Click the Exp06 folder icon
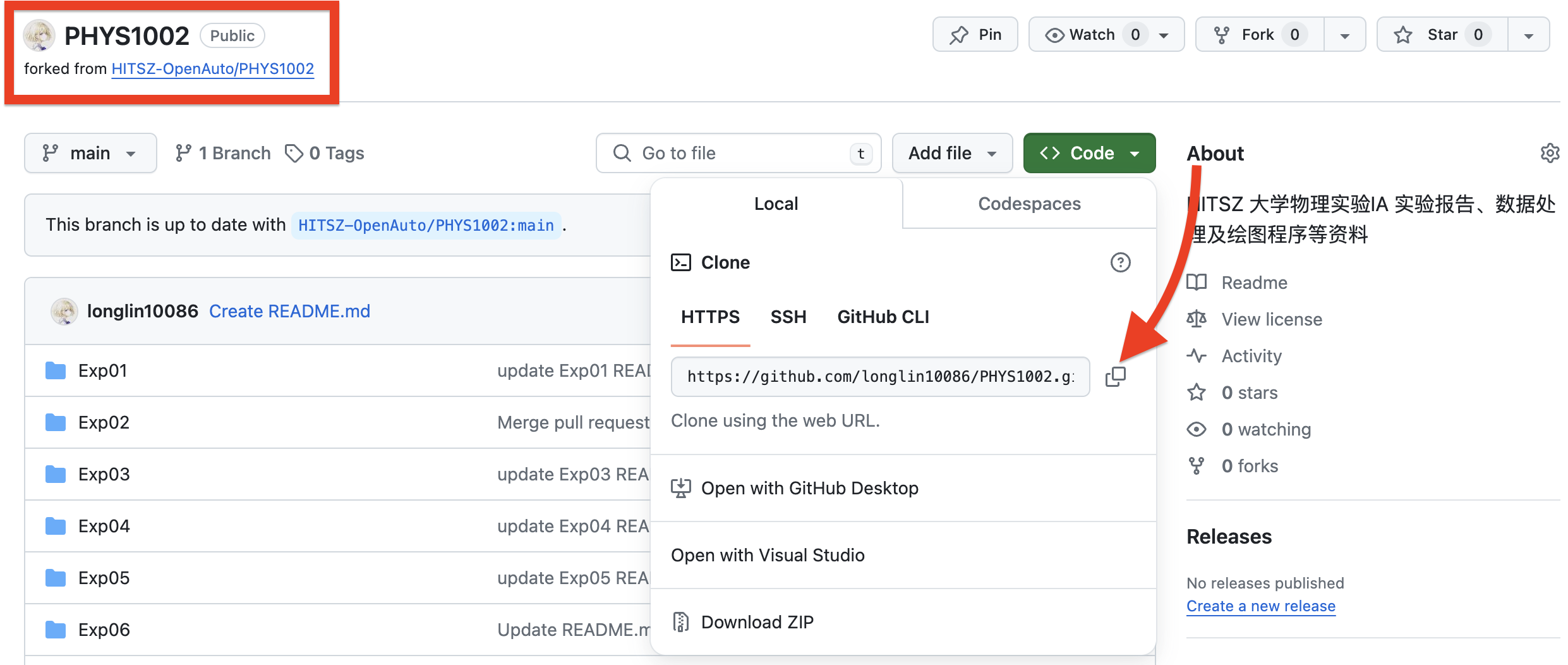The image size is (1568, 665). [x=56, y=630]
